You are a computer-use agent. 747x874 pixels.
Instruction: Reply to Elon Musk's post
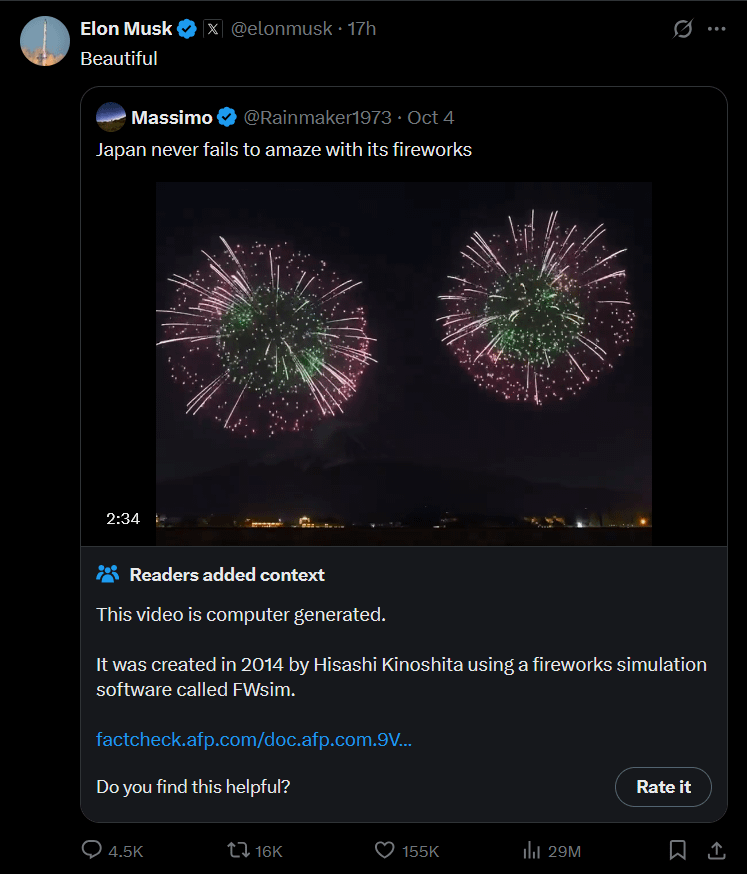tap(93, 851)
